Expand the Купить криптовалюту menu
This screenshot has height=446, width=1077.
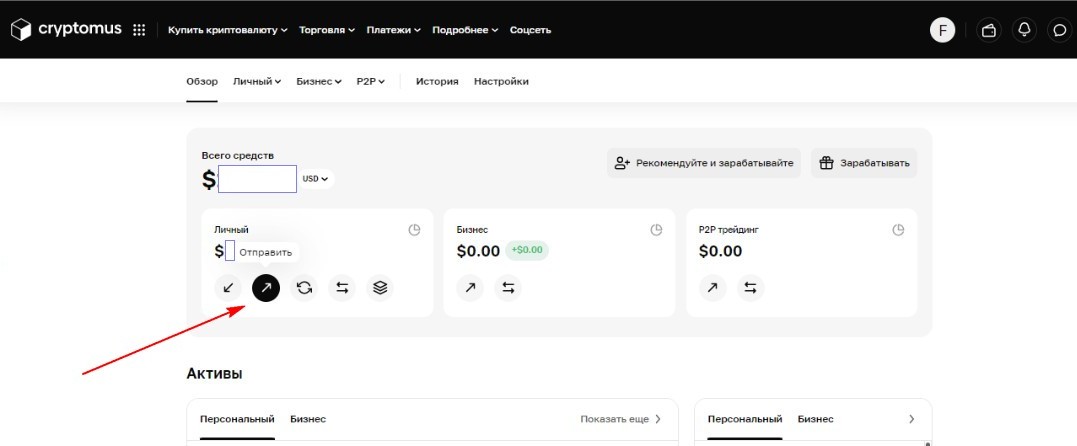(x=227, y=30)
